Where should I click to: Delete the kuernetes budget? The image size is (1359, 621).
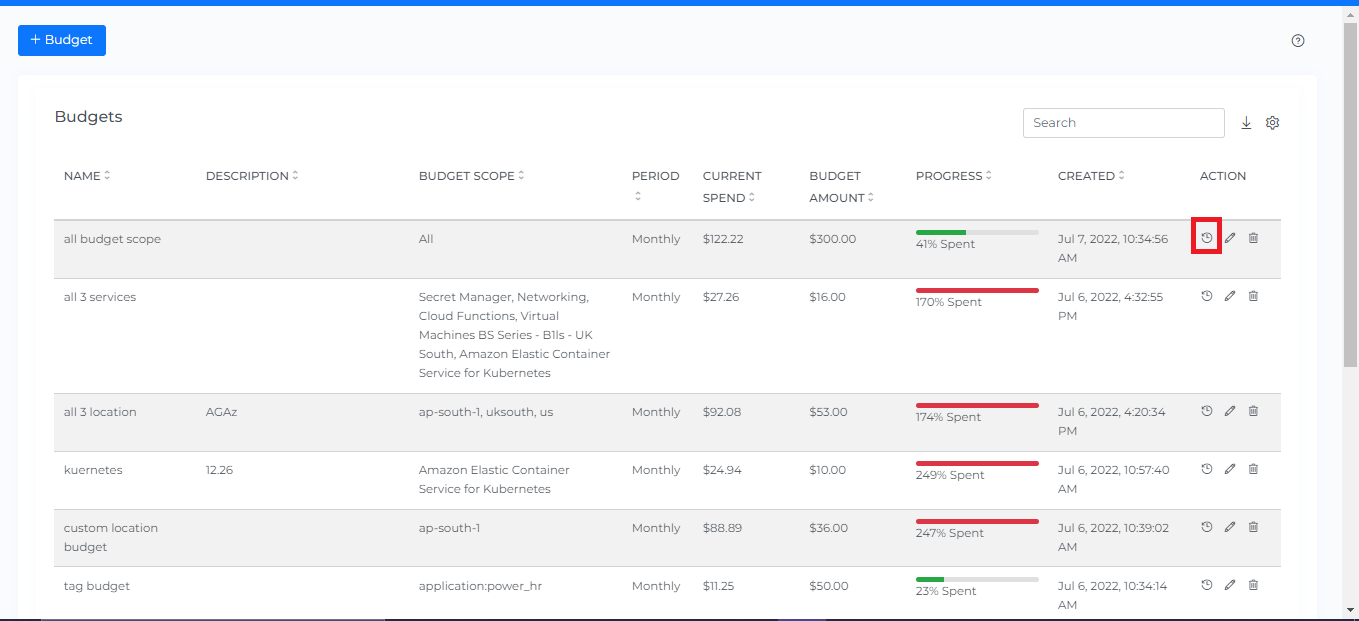coord(1253,469)
